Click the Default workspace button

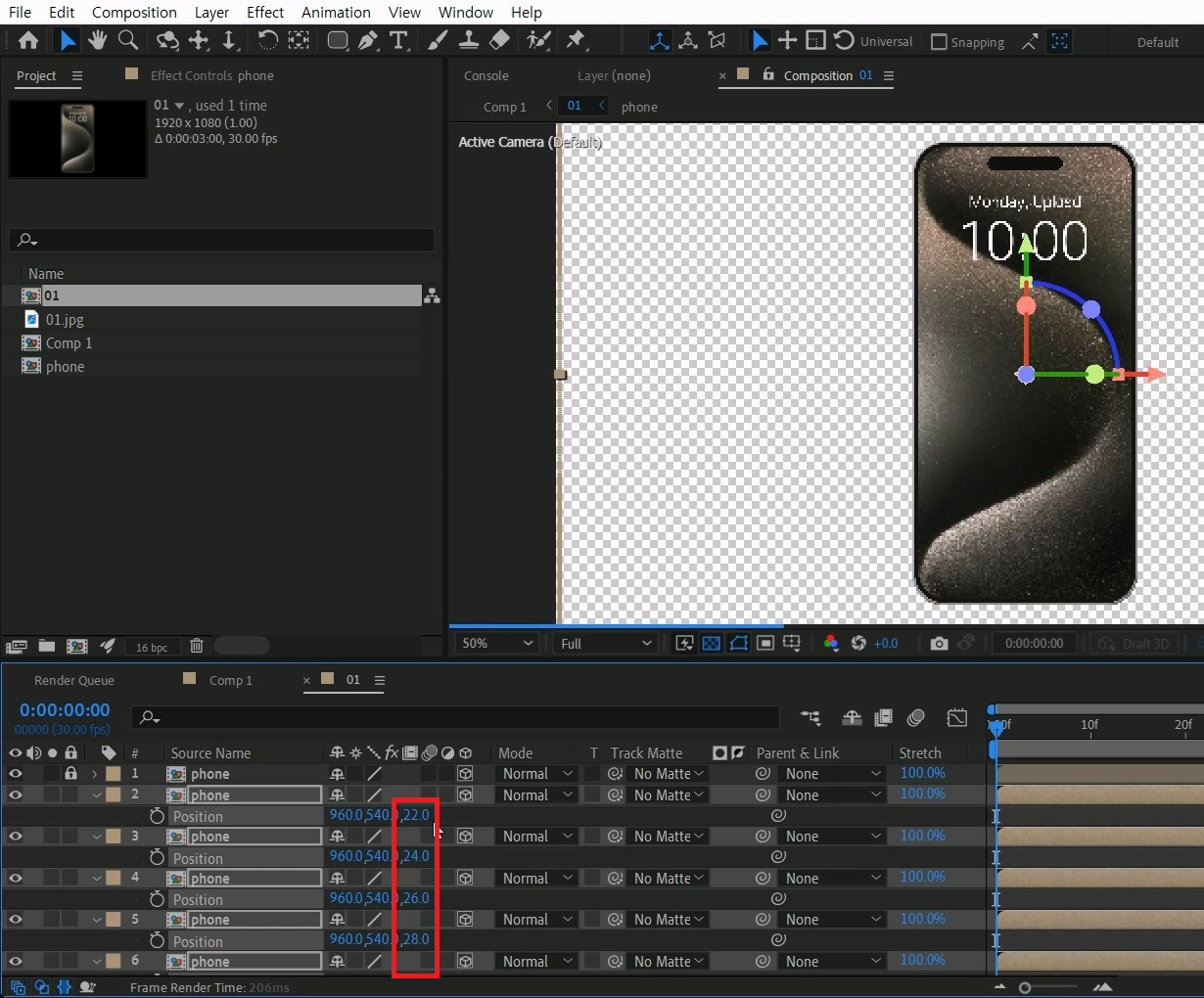(x=1158, y=42)
